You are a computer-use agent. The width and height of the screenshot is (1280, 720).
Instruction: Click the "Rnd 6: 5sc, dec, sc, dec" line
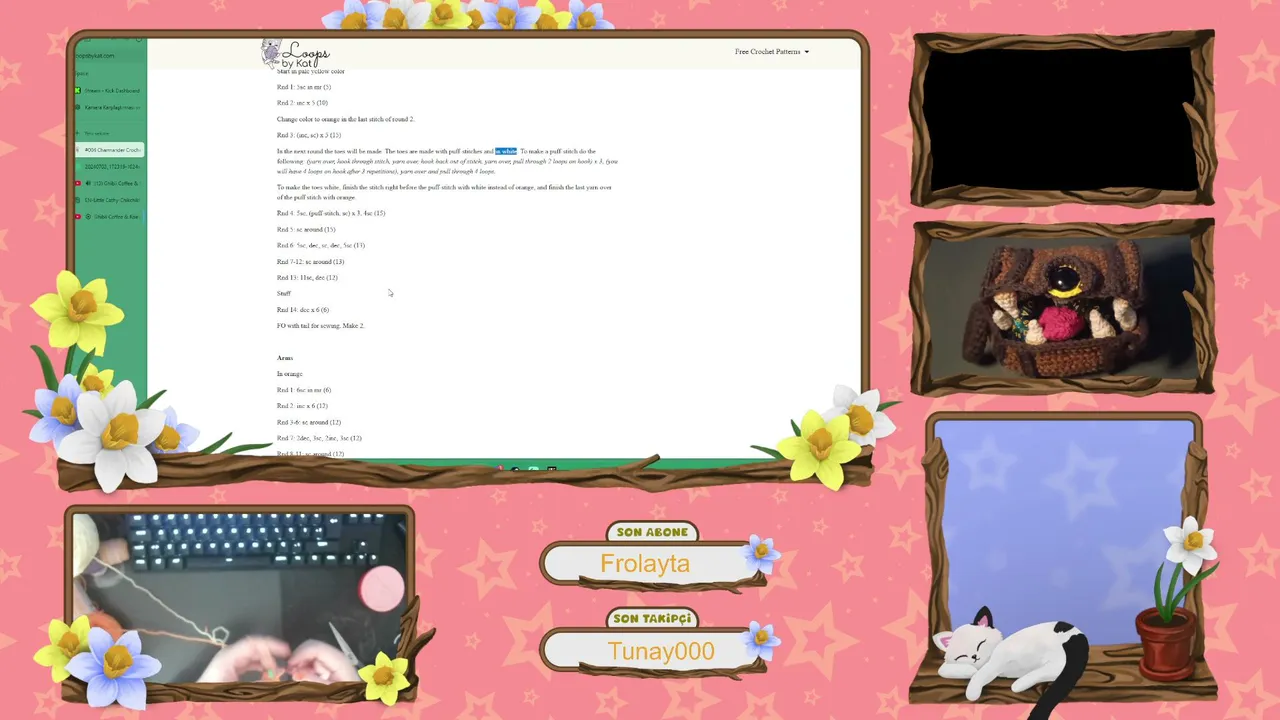321,245
